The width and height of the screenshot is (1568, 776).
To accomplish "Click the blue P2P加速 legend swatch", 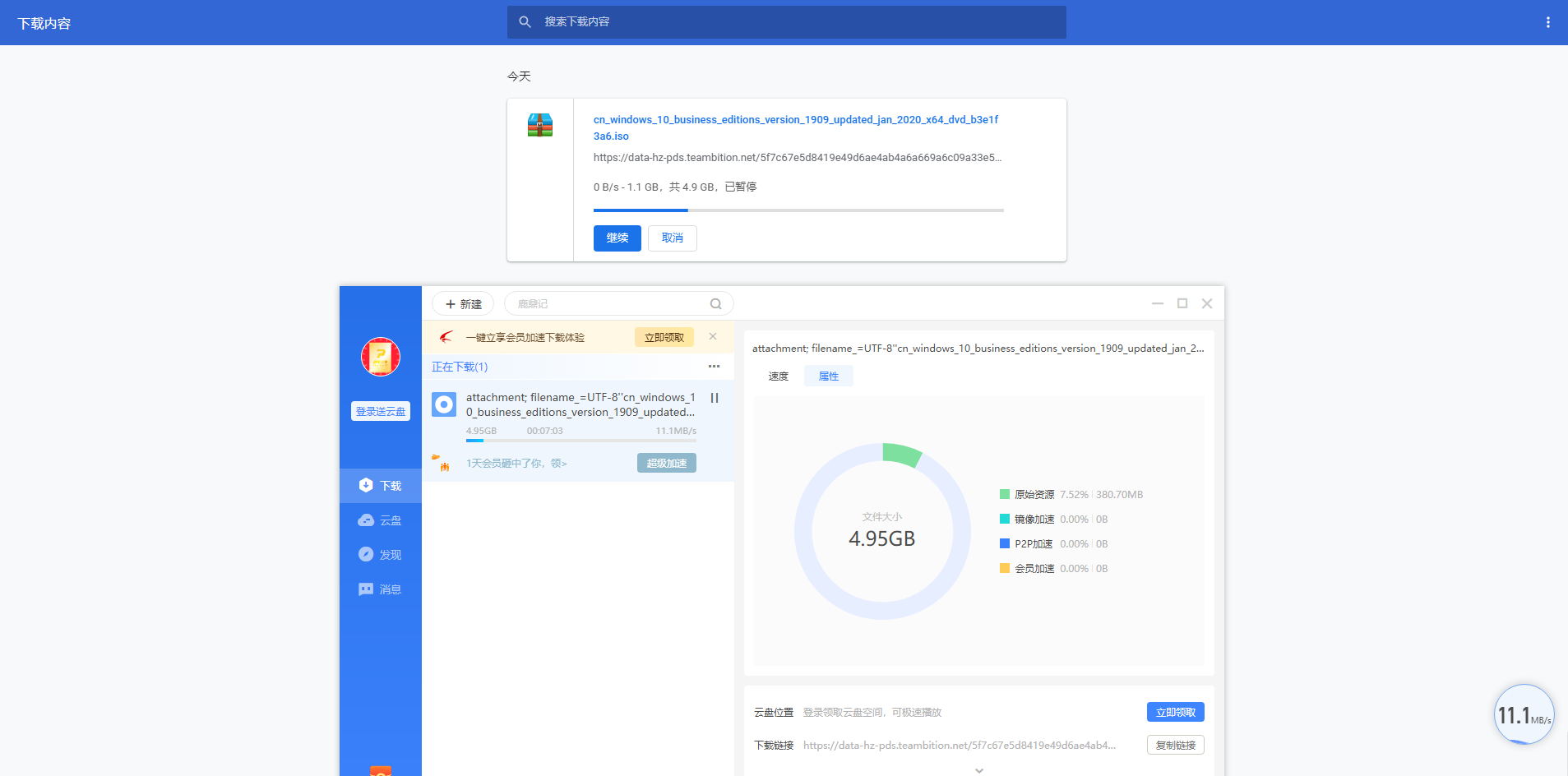I will (x=1005, y=543).
